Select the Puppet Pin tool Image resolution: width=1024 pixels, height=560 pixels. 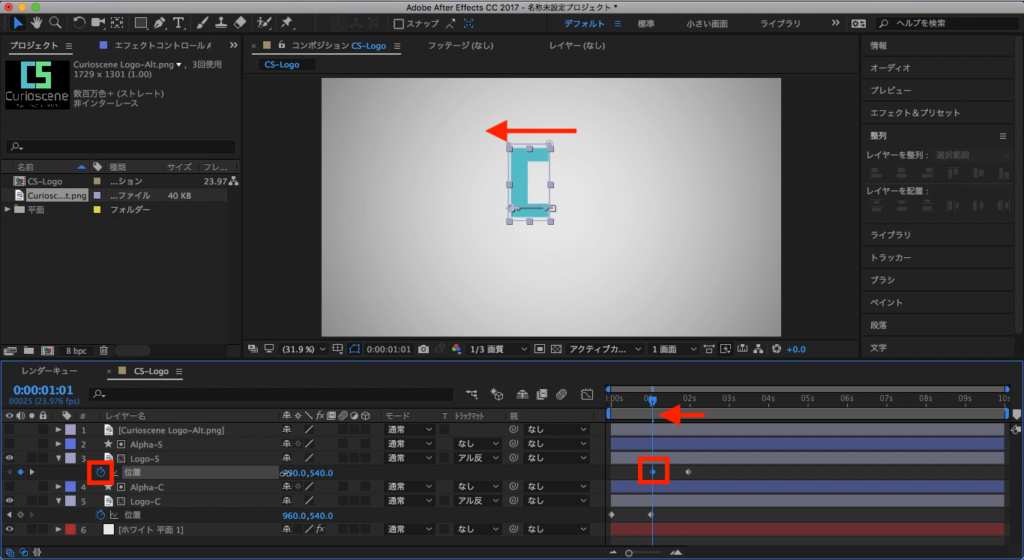288,22
